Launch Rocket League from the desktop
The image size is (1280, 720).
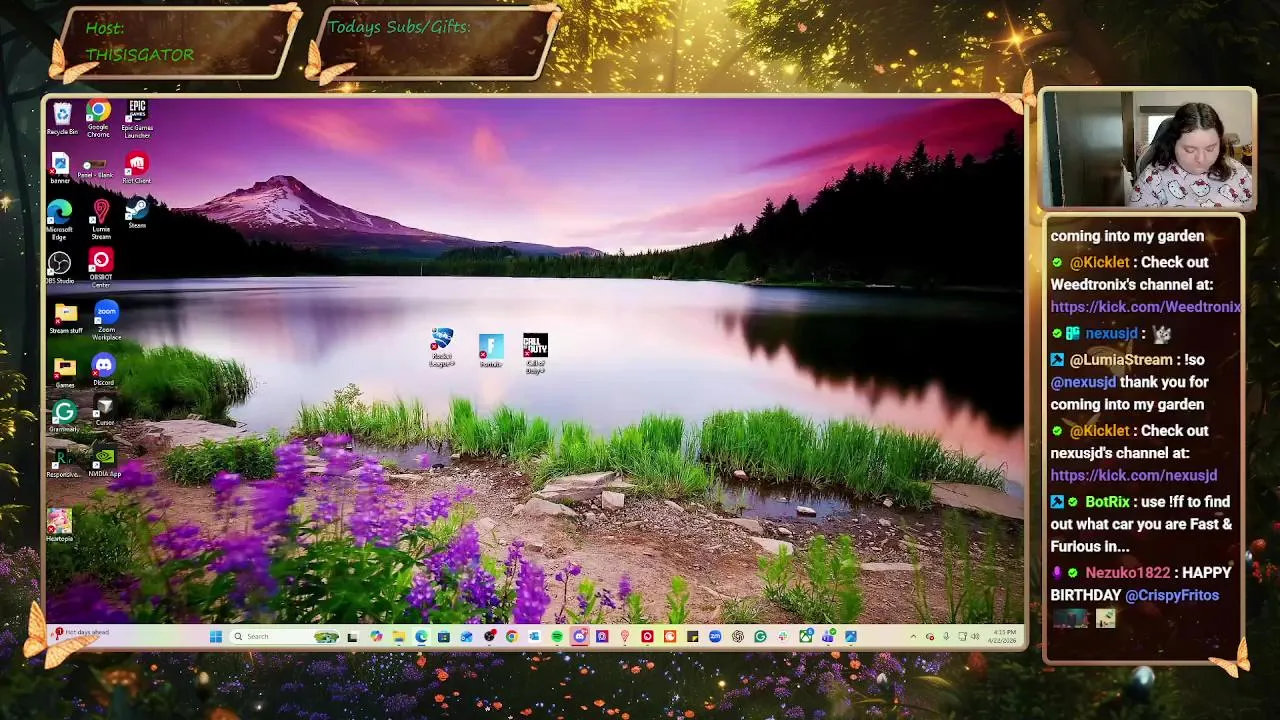[x=442, y=347]
